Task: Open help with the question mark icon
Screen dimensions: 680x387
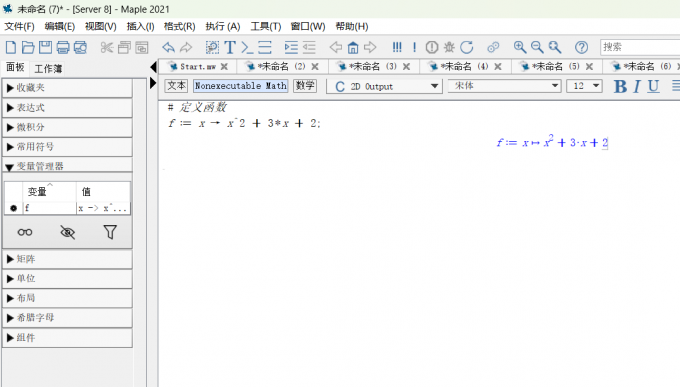Action: (582, 47)
